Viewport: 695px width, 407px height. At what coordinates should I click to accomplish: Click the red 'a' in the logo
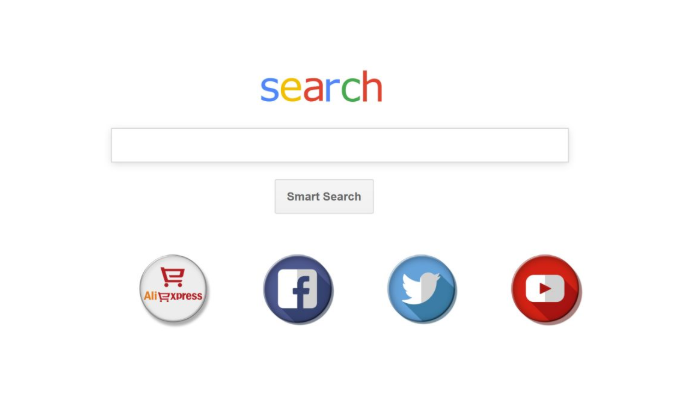coord(313,89)
